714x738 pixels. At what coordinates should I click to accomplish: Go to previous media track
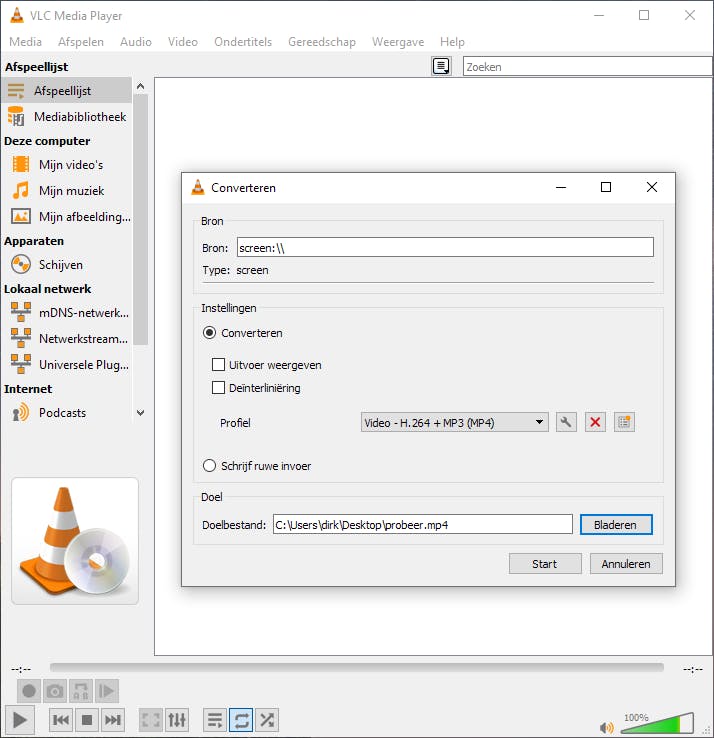61,720
